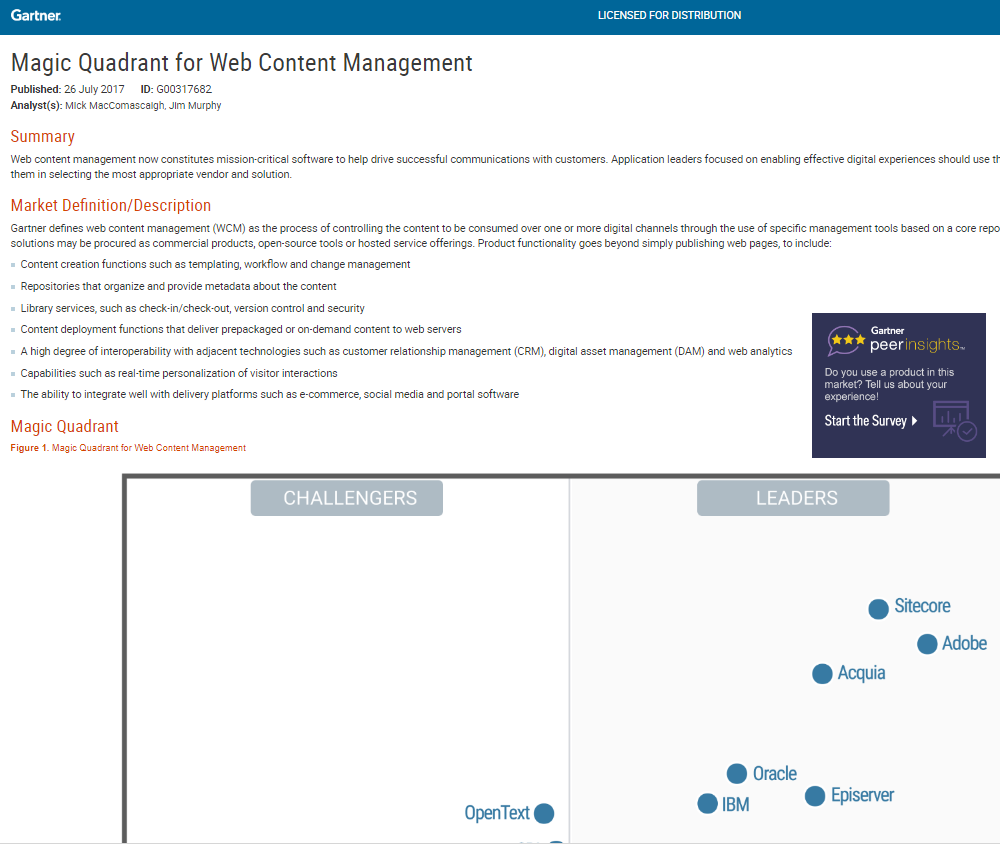
Task: Select the OpenText dot in Challengers quadrant
Action: point(544,813)
